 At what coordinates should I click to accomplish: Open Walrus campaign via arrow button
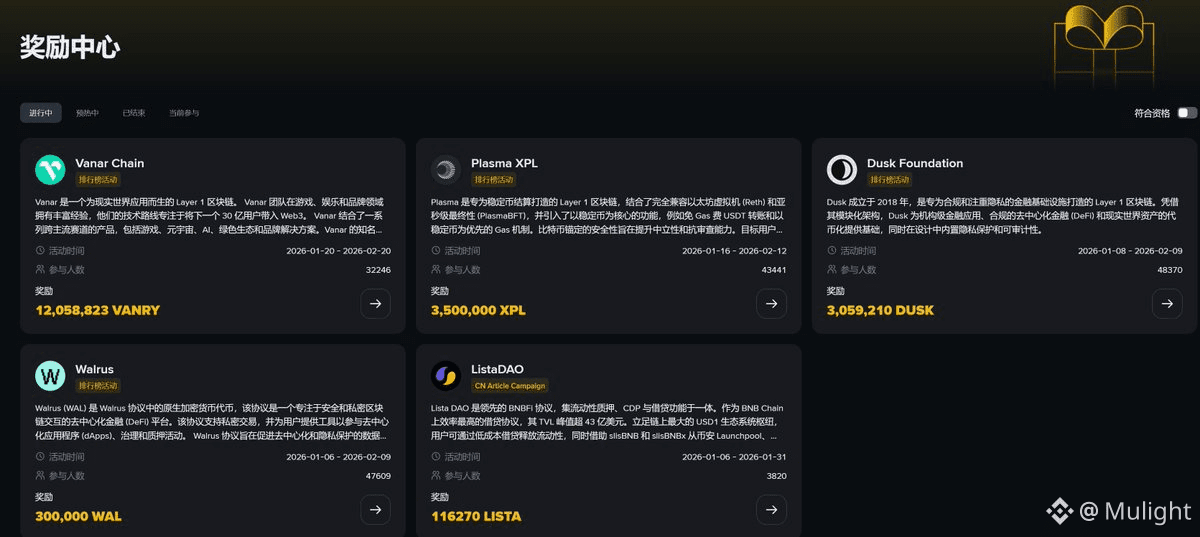coord(375,510)
